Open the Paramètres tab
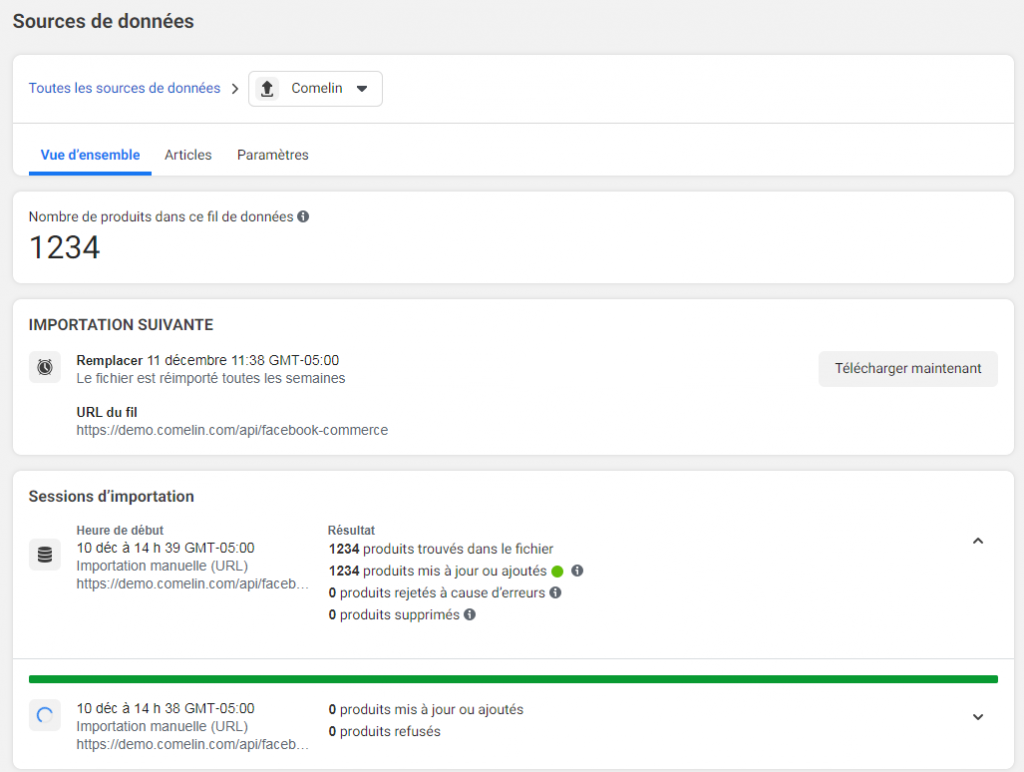The width and height of the screenshot is (1024, 772). pos(272,155)
